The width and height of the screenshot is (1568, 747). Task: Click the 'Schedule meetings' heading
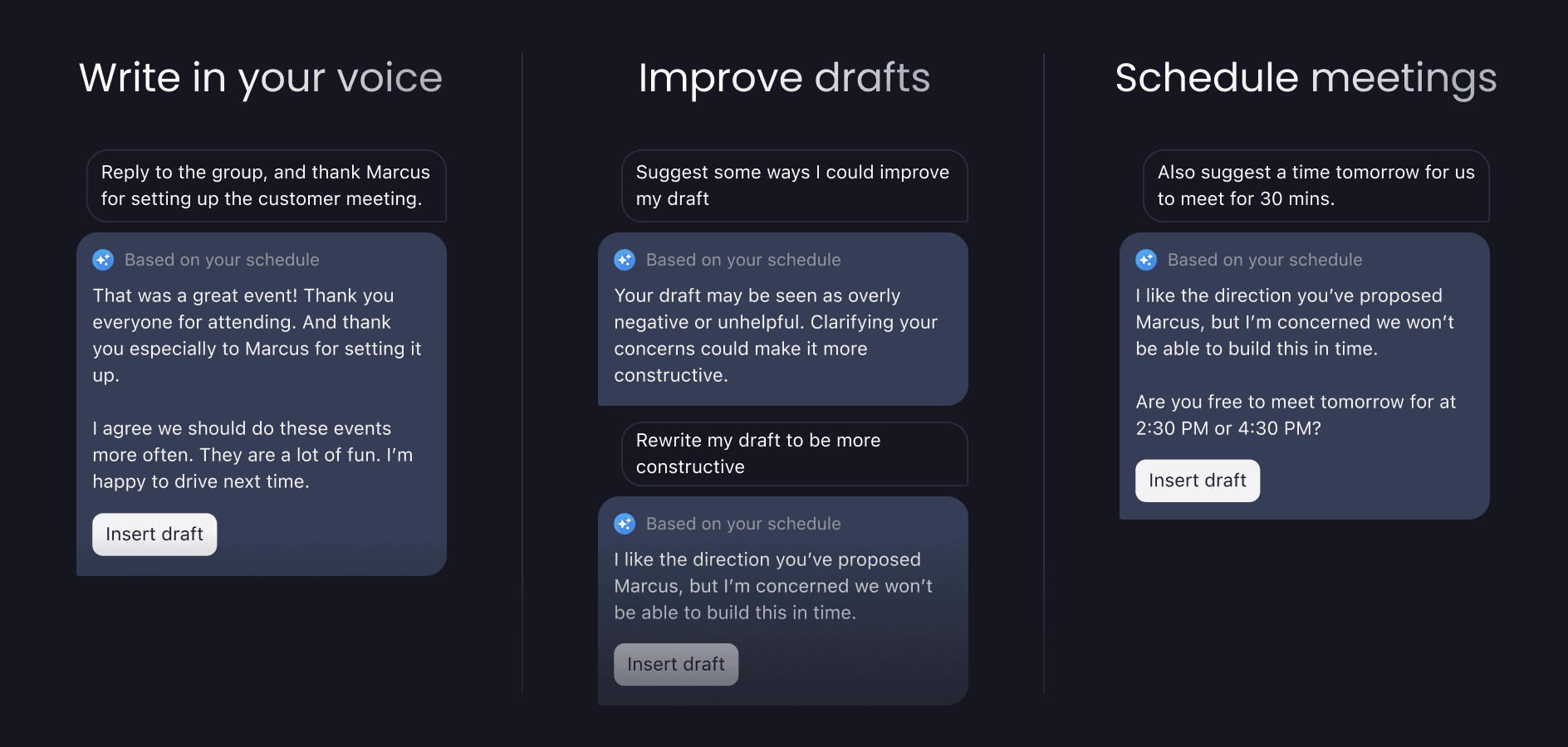(1306, 78)
